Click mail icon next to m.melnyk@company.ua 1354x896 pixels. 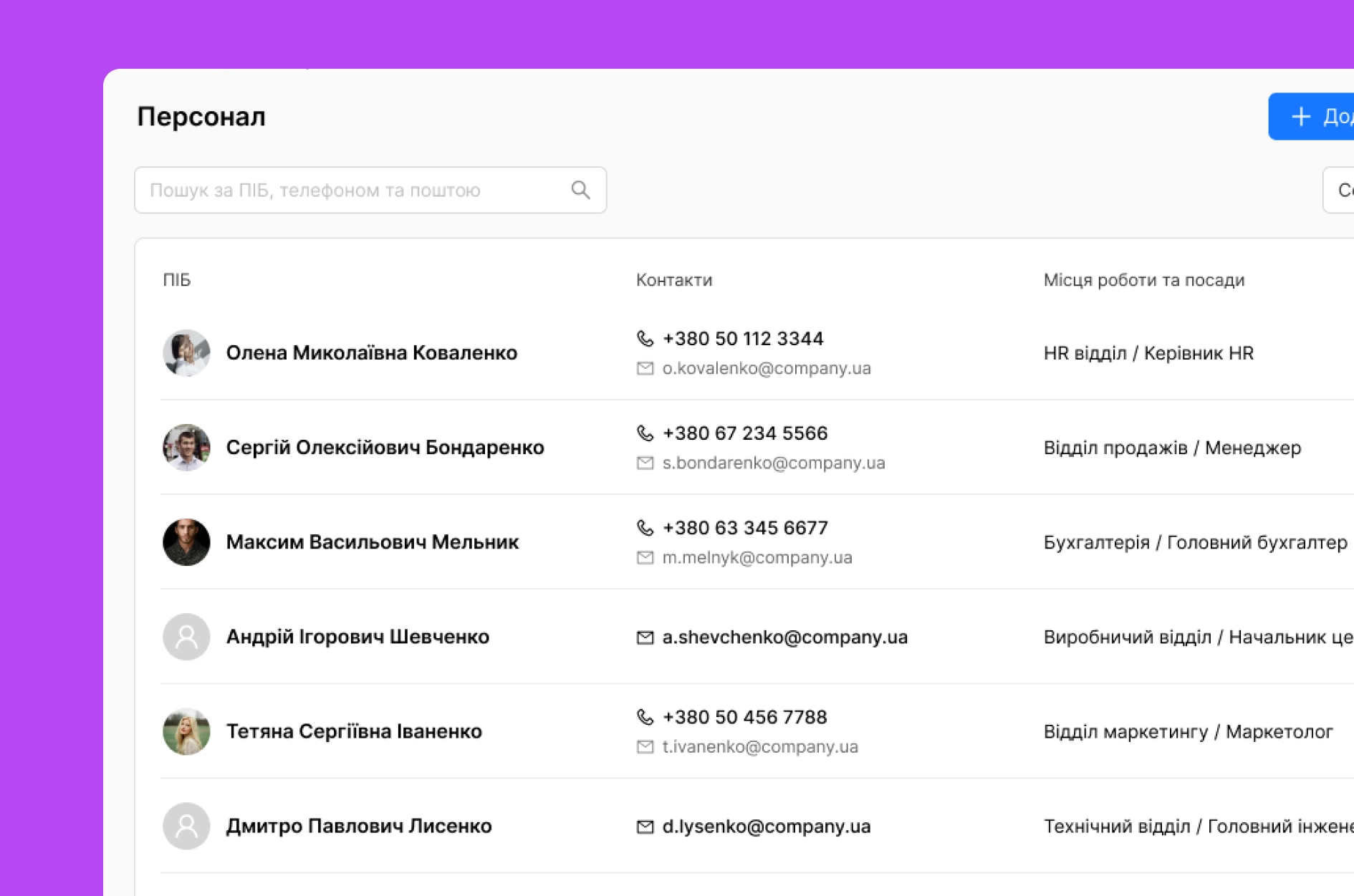point(645,557)
